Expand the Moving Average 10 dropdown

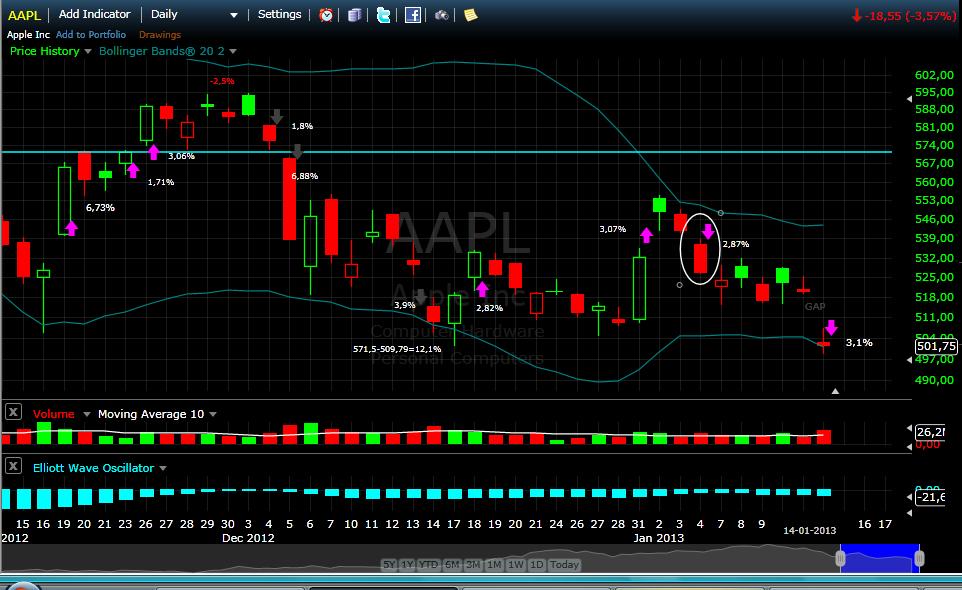(x=213, y=415)
